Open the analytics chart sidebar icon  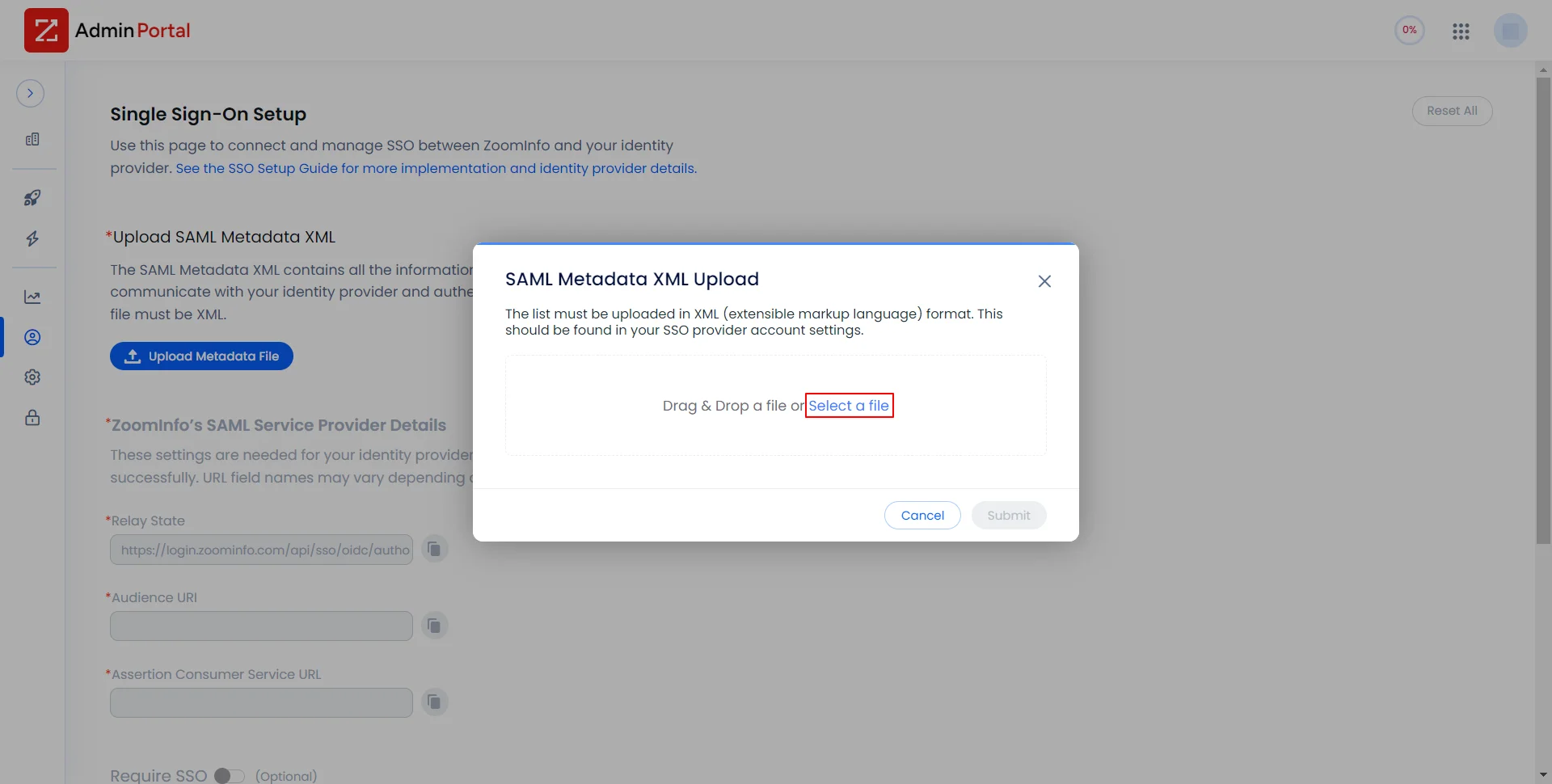pyautogui.click(x=32, y=297)
